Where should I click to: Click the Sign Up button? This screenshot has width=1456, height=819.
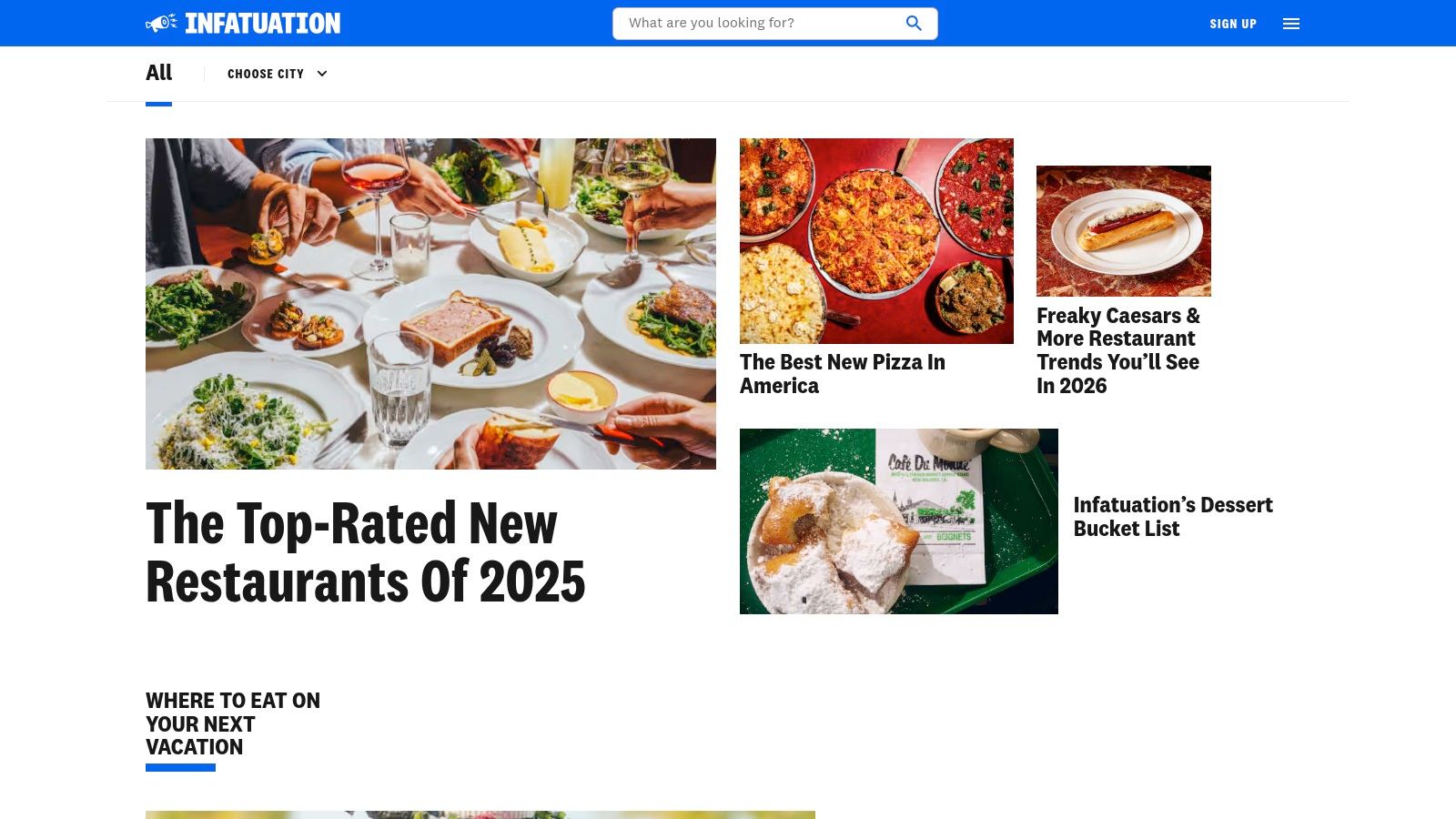click(x=1233, y=24)
